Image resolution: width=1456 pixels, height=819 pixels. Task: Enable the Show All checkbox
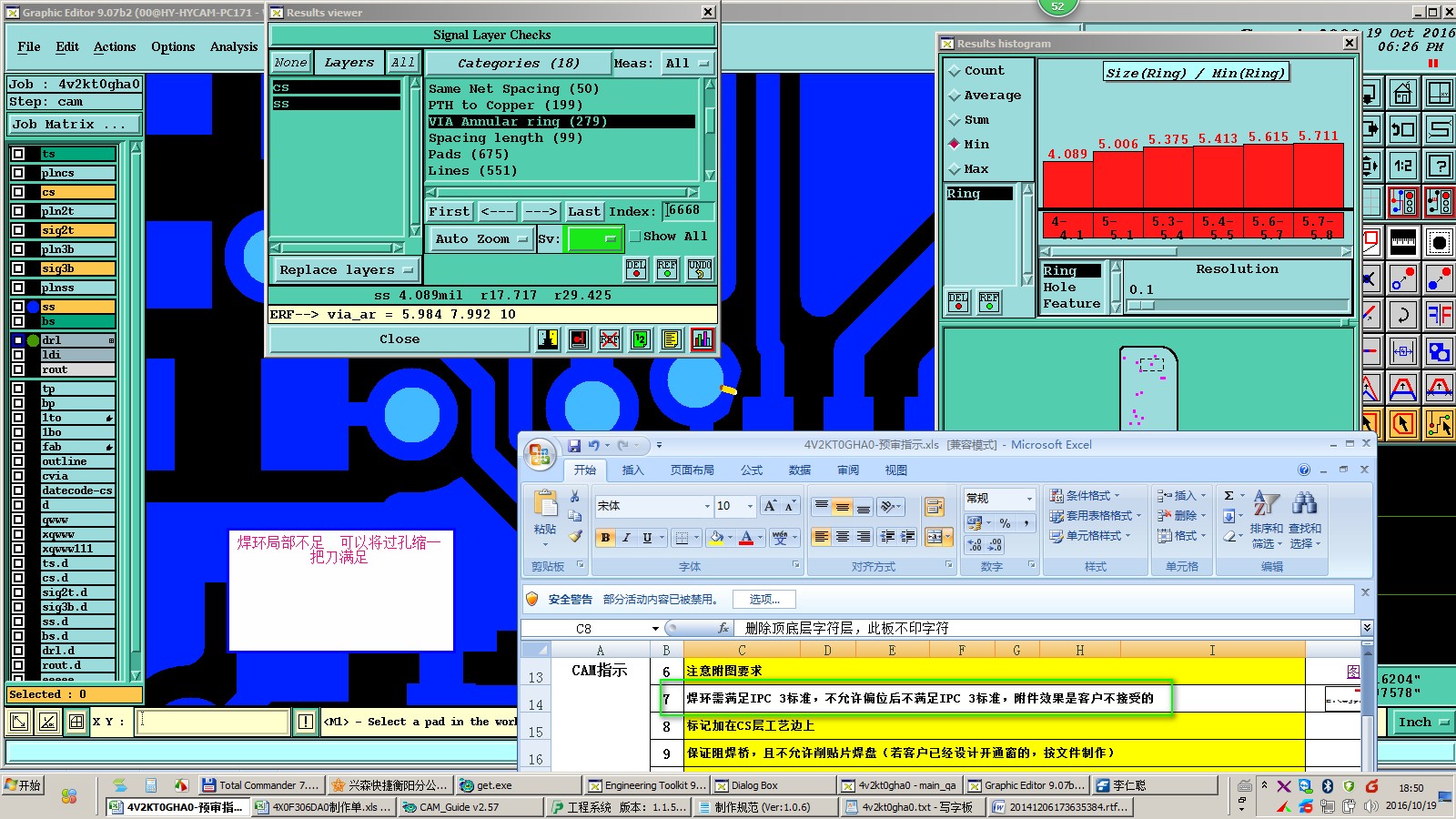(x=635, y=237)
